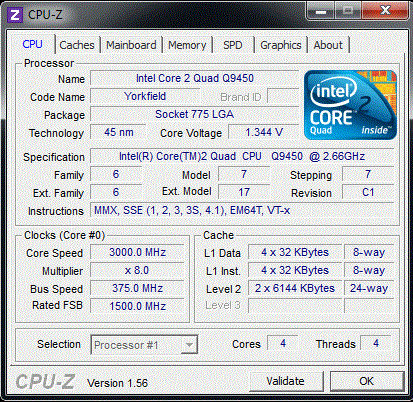Open the Memory tab
Image resolution: width=413 pixels, height=402 pixels.
pyautogui.click(x=187, y=45)
